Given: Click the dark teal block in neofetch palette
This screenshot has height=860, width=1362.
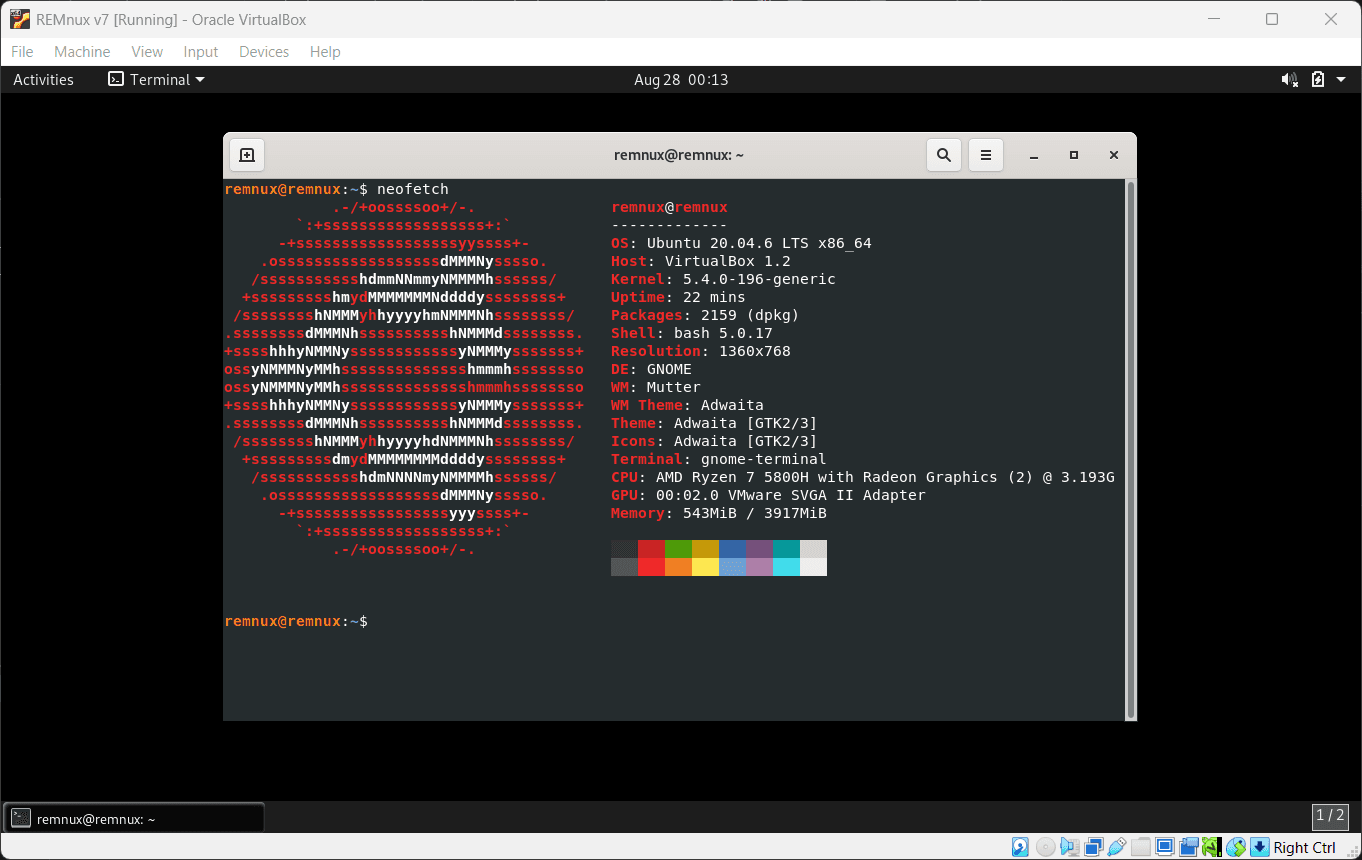Looking at the screenshot, I should pyautogui.click(x=786, y=549).
